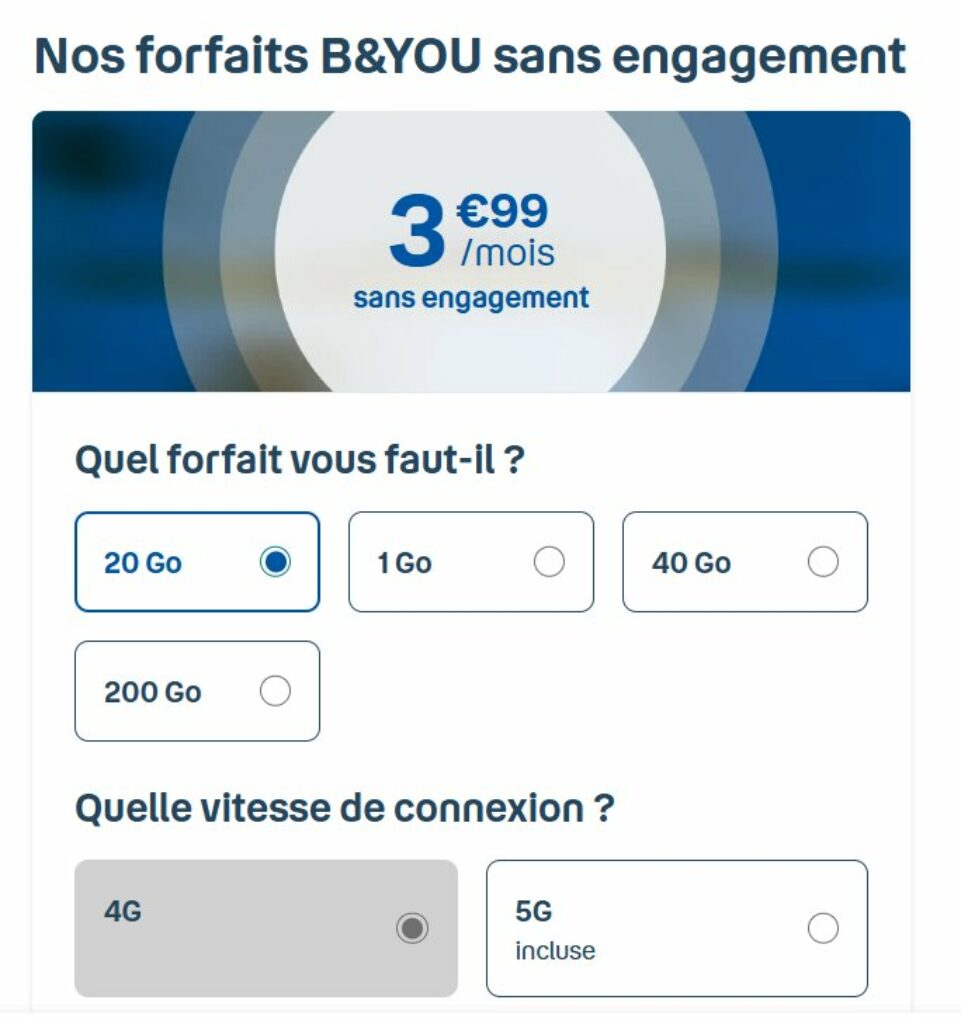Click the "5G" label text
The image size is (961, 1024).
coord(533,912)
